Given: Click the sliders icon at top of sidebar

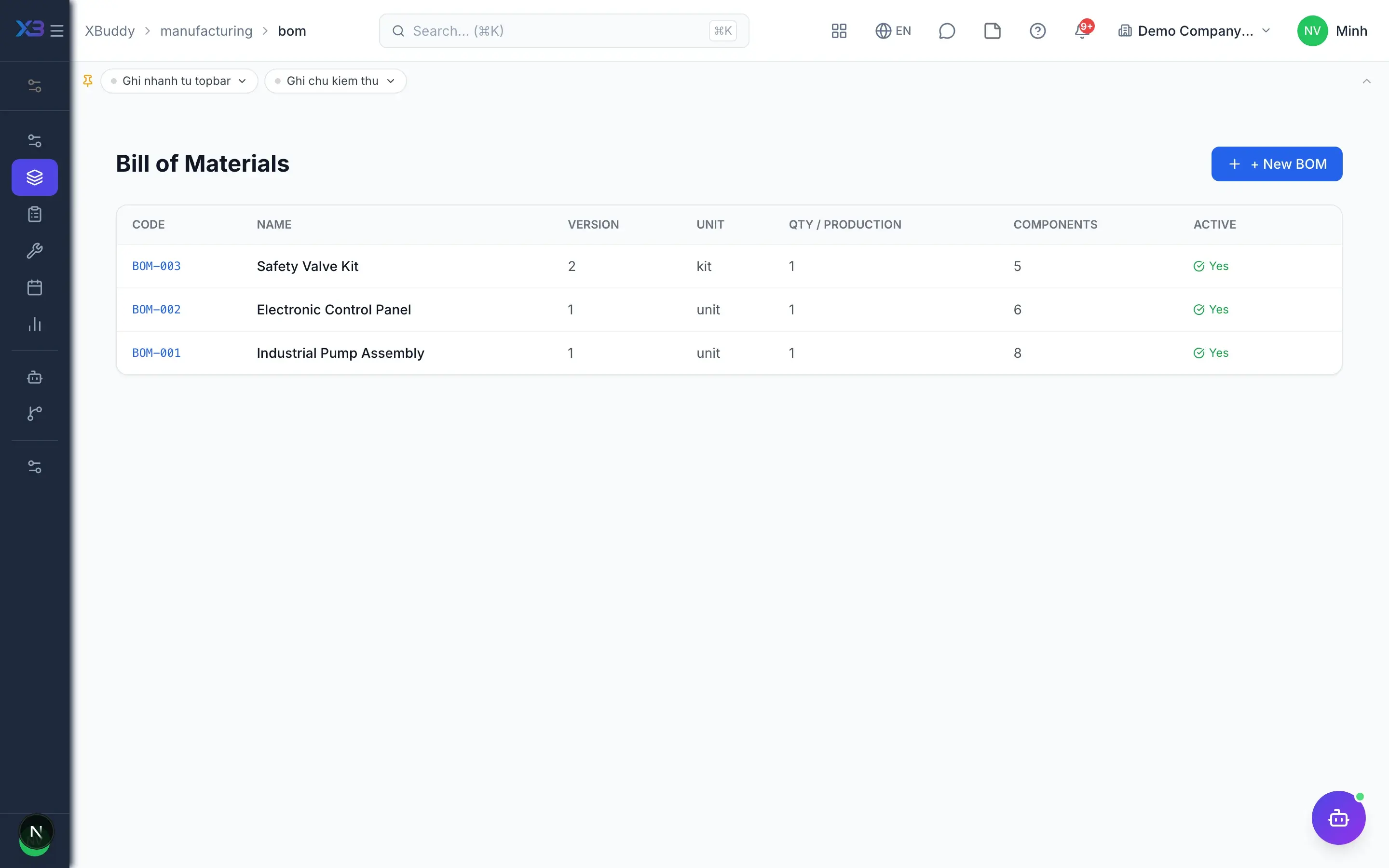Looking at the screenshot, I should pos(34,85).
